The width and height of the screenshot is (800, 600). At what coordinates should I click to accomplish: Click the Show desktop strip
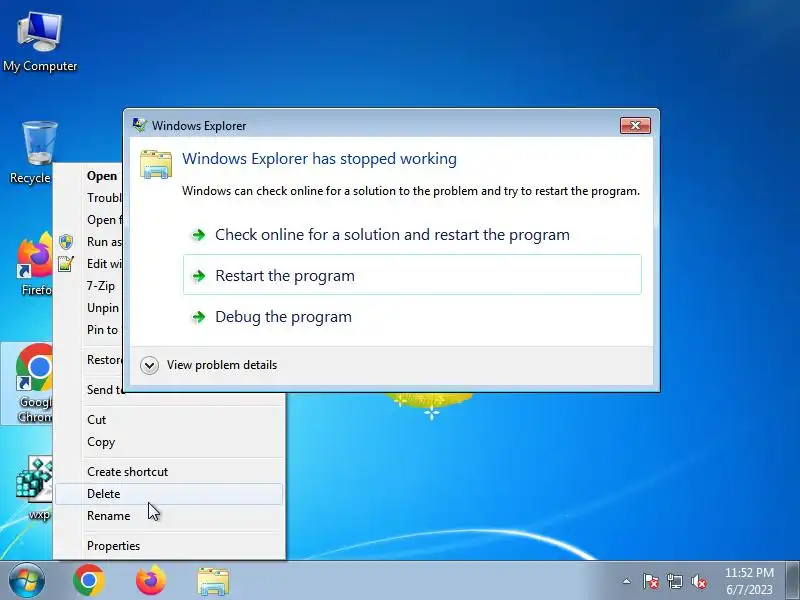point(792,581)
